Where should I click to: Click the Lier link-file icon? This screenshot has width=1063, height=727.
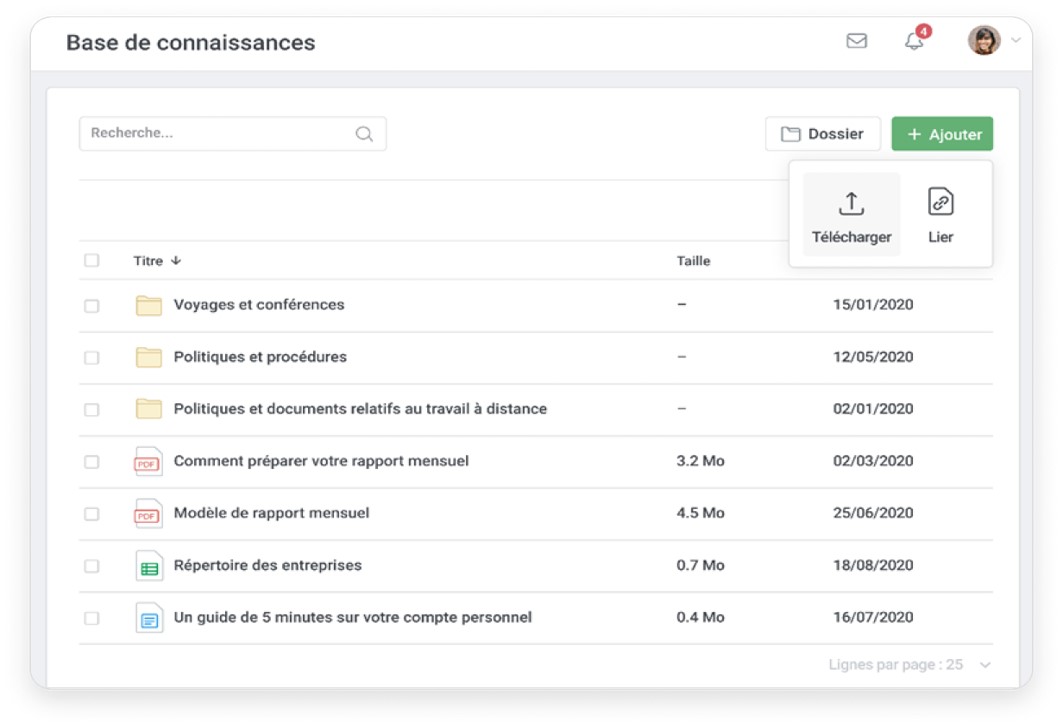[x=940, y=202]
